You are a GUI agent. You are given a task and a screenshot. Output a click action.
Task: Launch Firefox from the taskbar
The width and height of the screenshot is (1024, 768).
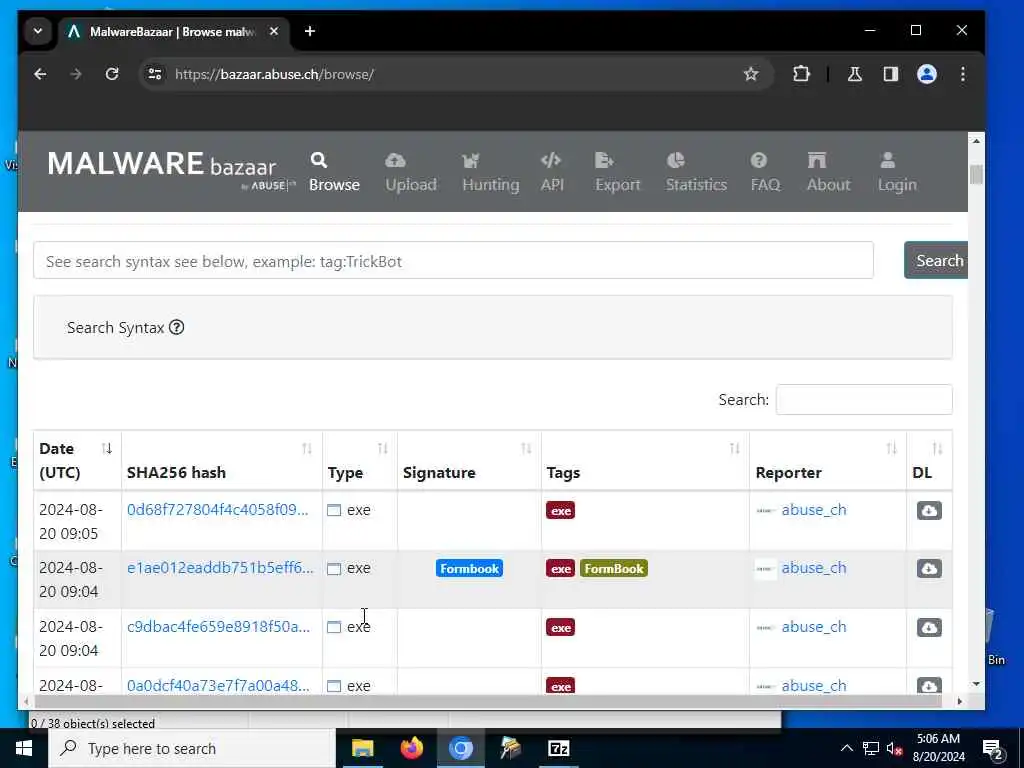click(x=411, y=748)
